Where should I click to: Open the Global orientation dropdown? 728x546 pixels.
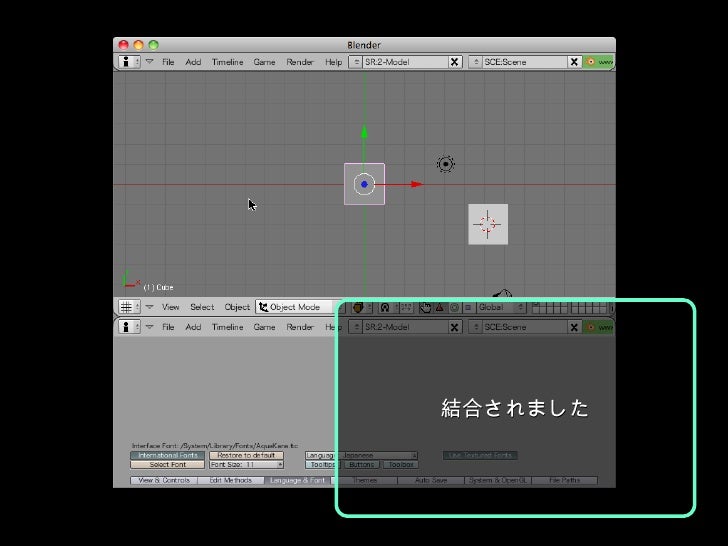(501, 307)
